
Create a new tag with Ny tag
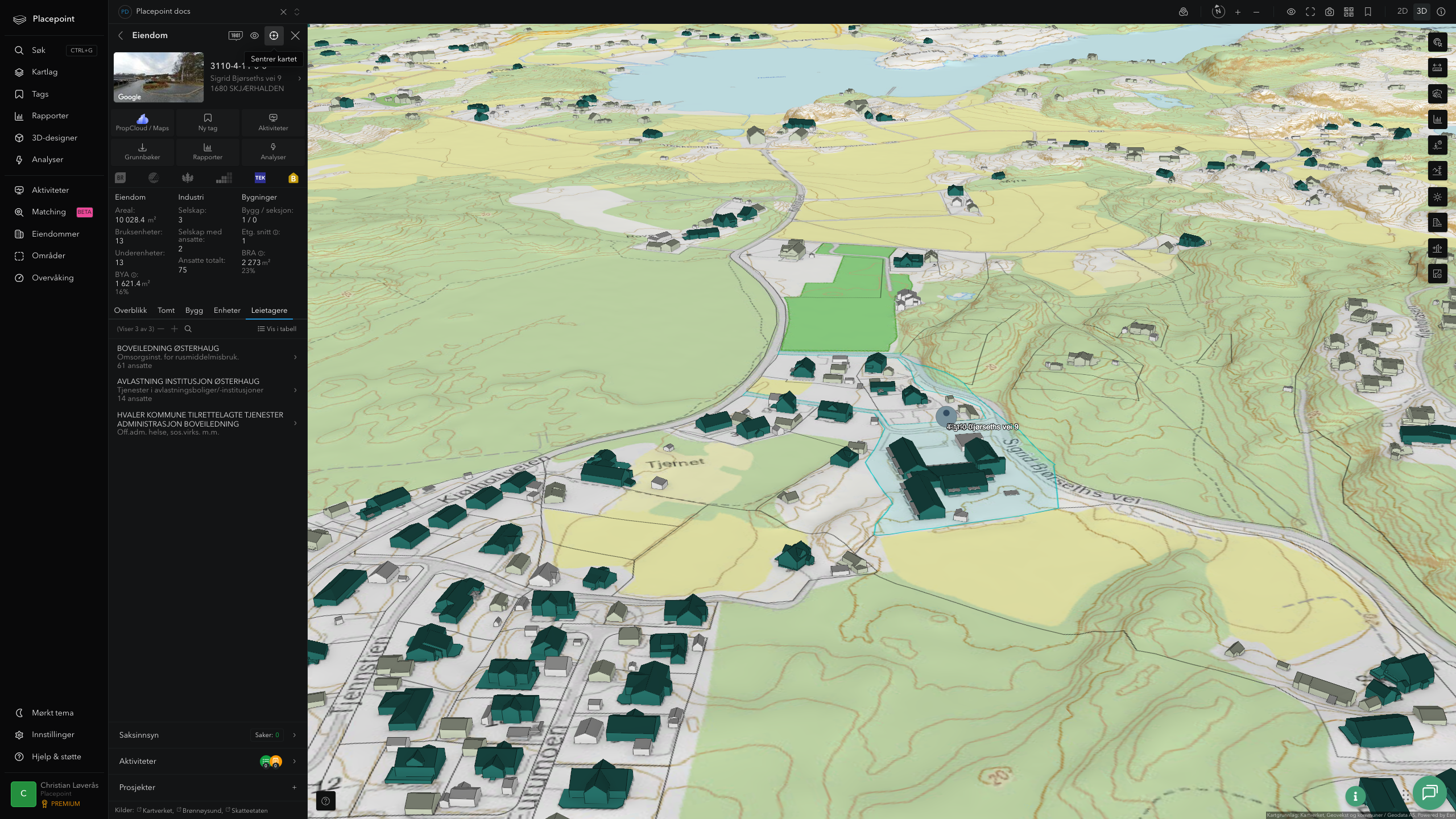click(x=208, y=122)
